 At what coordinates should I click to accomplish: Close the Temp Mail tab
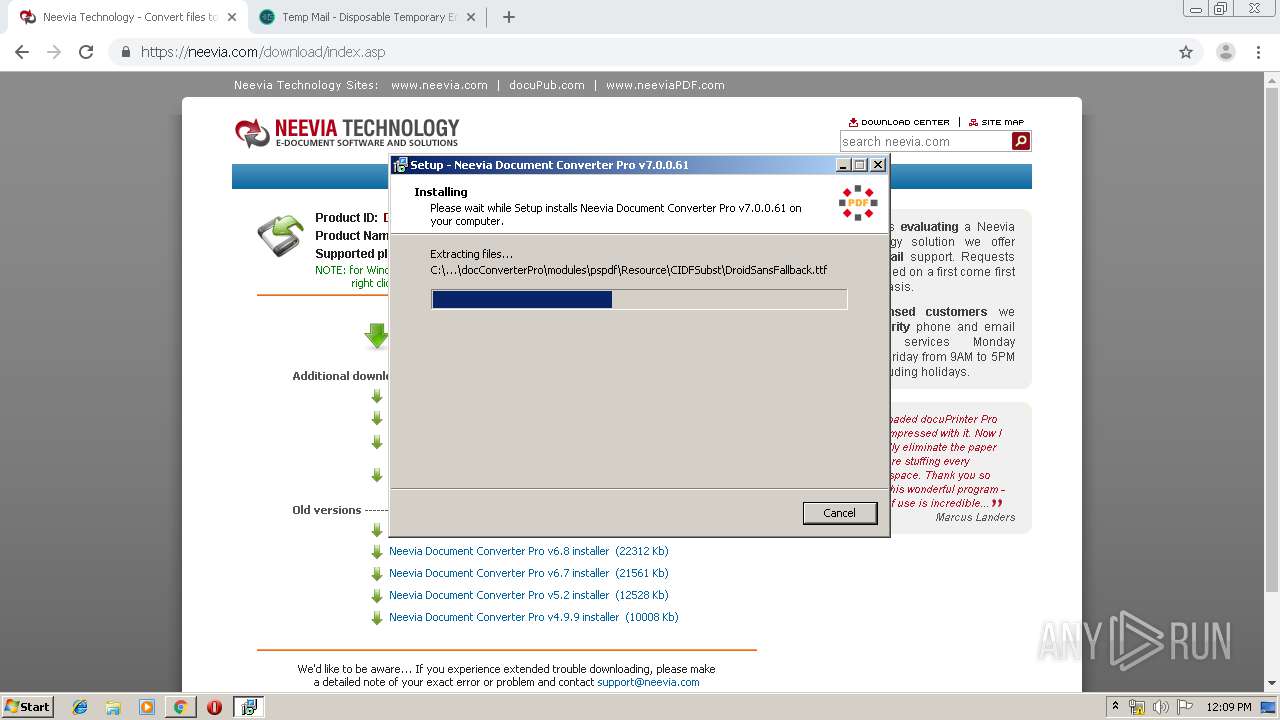[x=470, y=17]
